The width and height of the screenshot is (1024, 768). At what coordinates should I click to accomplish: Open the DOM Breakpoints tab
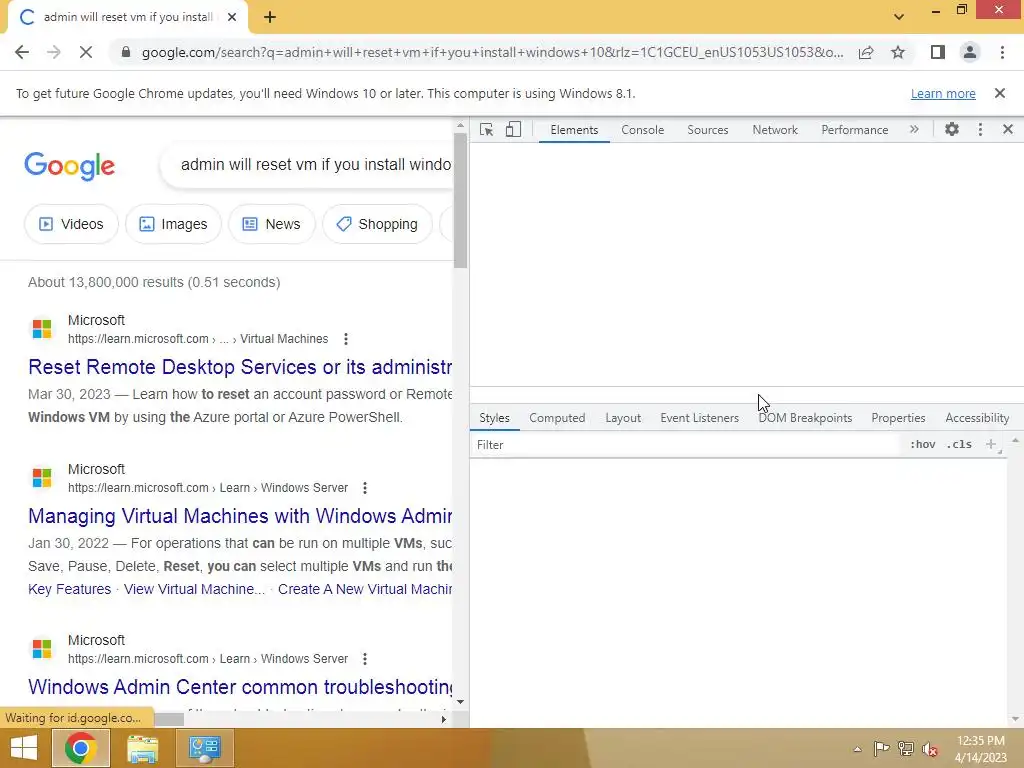pyautogui.click(x=805, y=418)
